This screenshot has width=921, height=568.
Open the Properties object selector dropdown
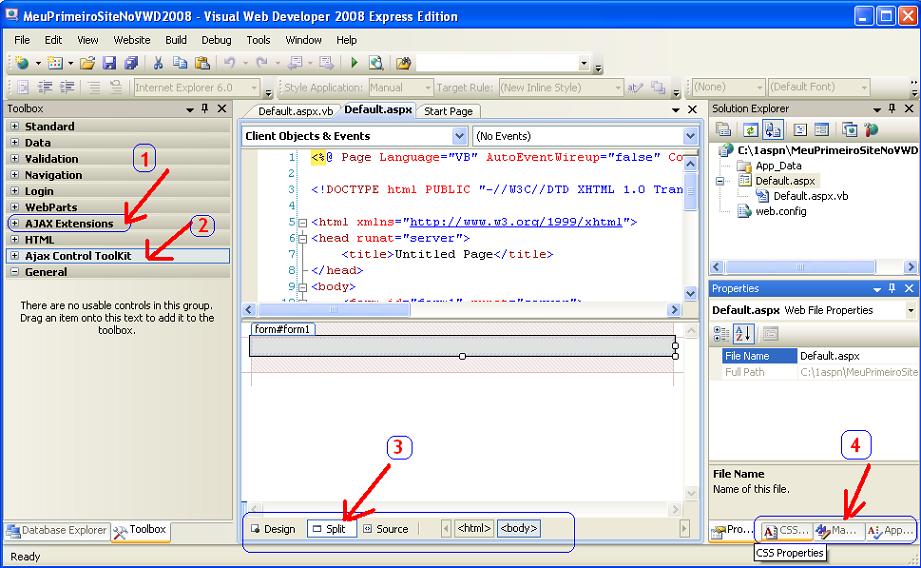(910, 310)
